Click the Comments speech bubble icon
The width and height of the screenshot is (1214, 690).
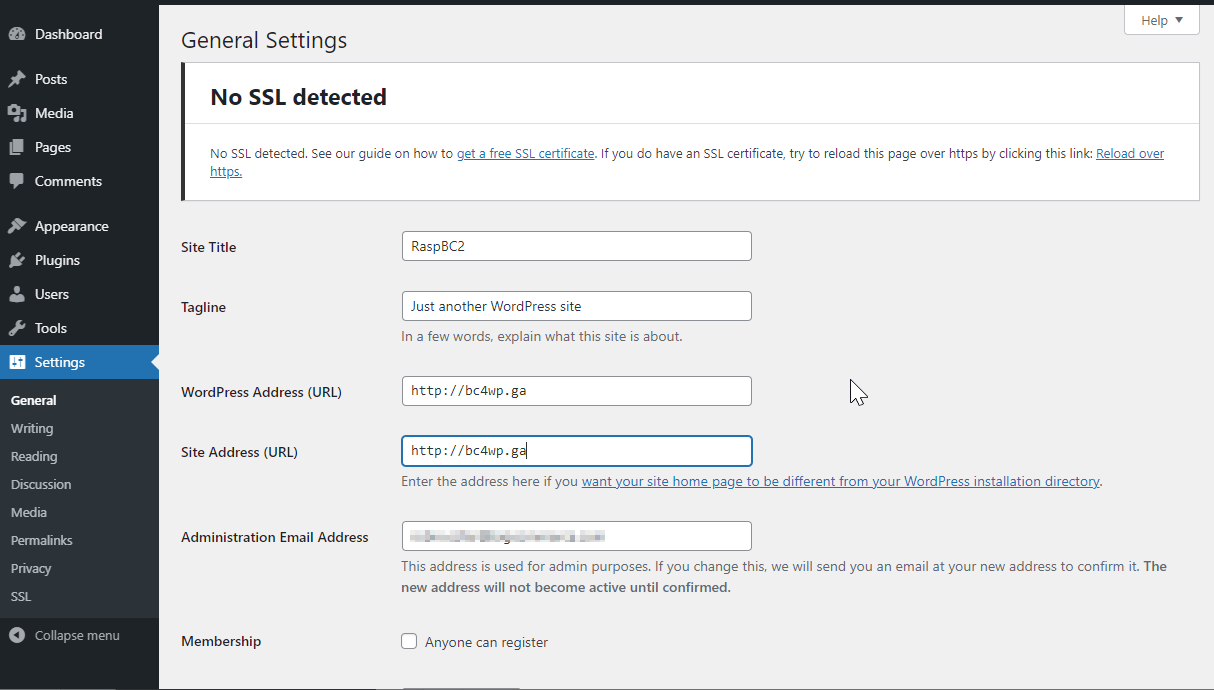click(17, 181)
